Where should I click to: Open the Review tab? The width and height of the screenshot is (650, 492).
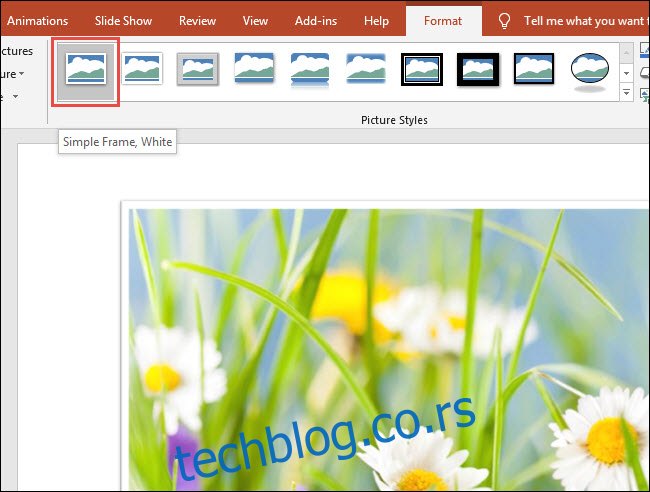coord(197,21)
